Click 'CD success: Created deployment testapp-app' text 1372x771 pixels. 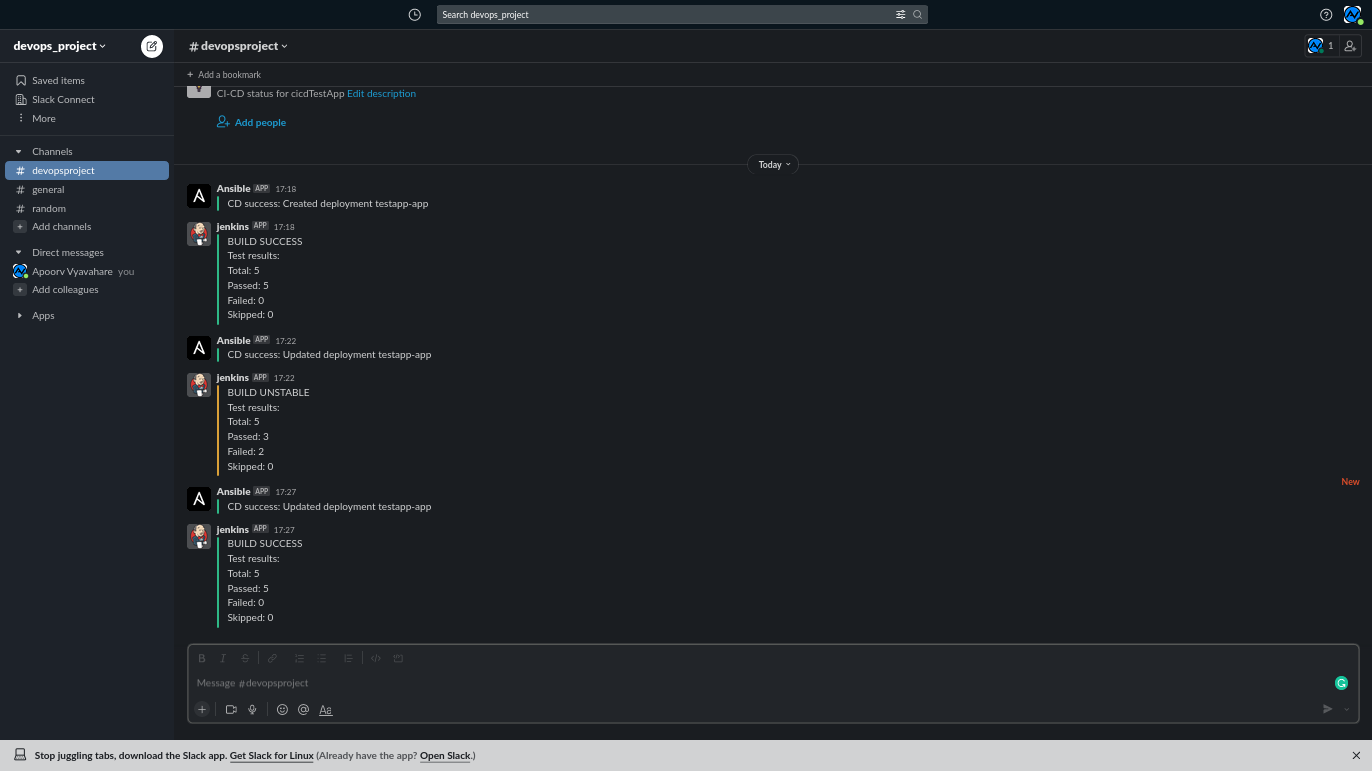(x=328, y=204)
